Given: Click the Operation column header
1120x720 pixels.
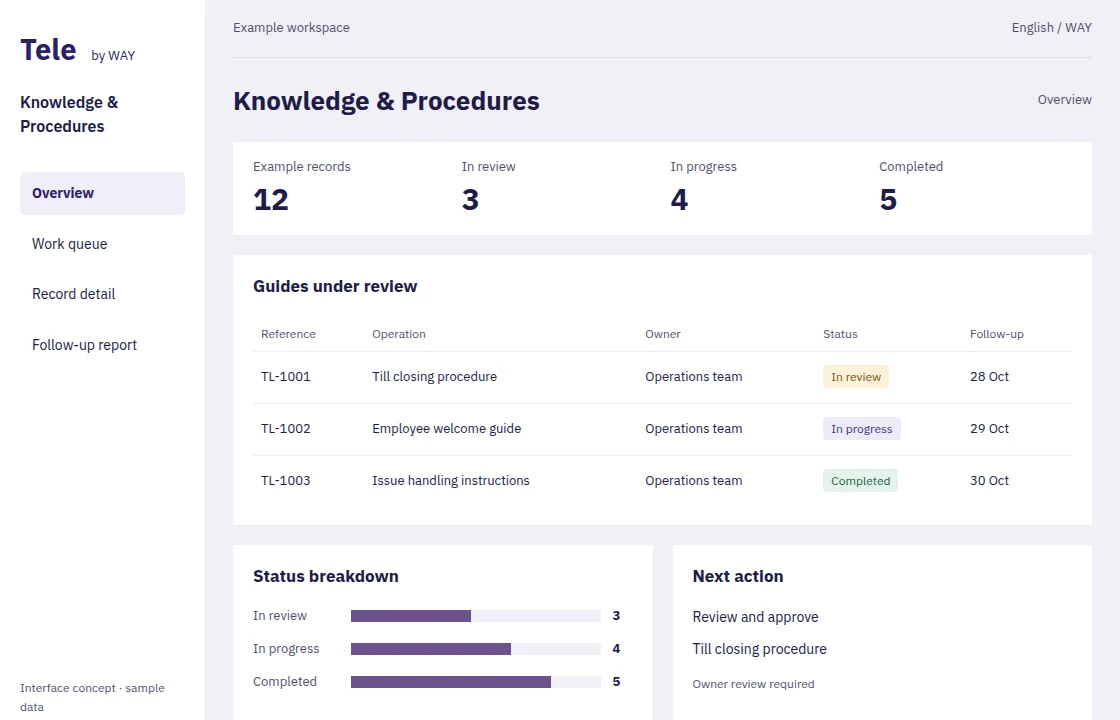Looking at the screenshot, I should (x=399, y=334).
